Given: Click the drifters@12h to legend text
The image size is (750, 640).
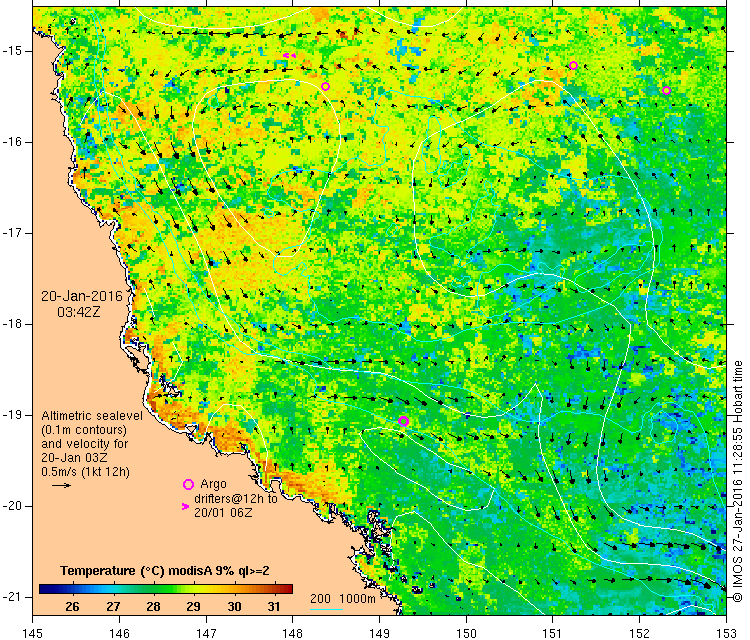Looking at the screenshot, I should click(236, 498).
